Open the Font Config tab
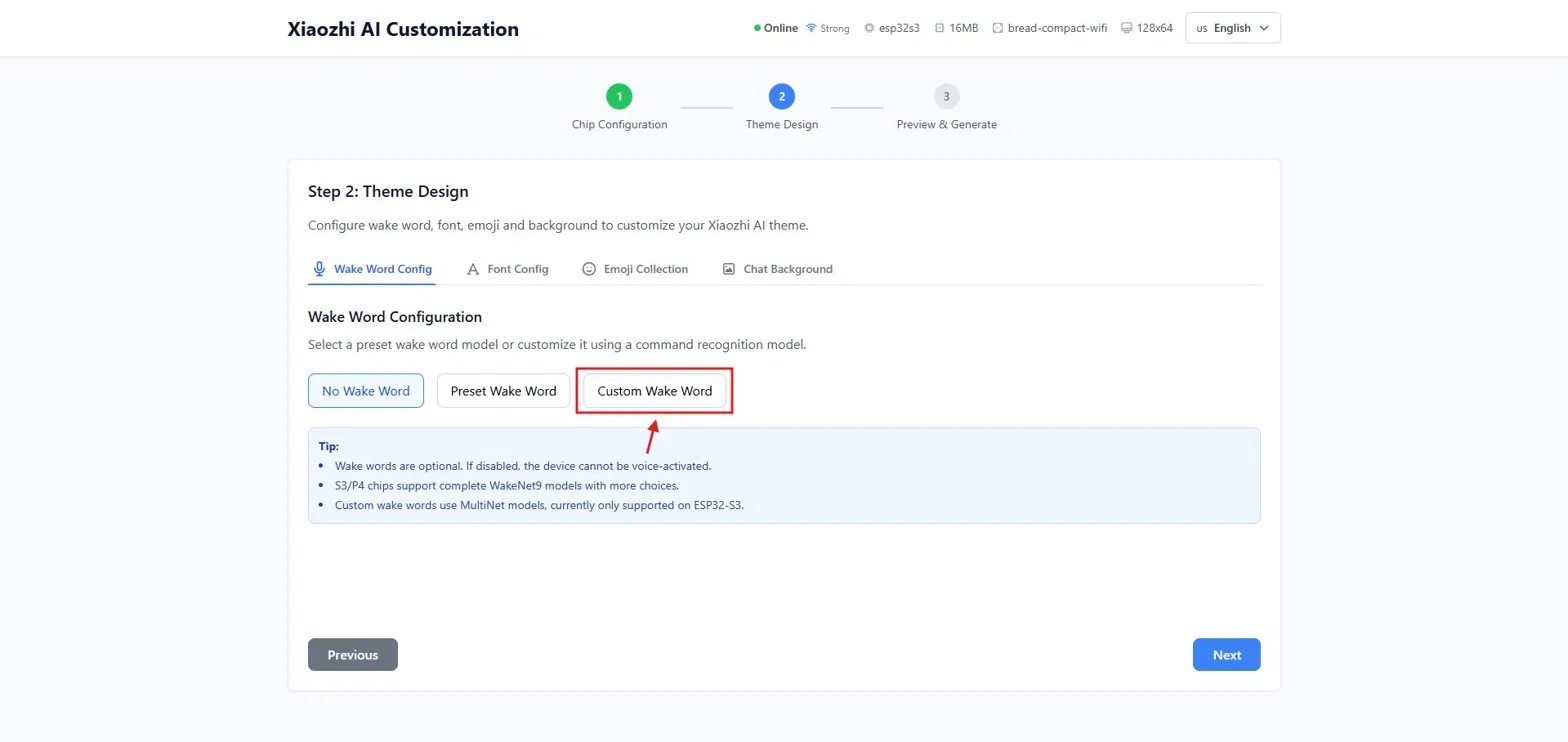Image resolution: width=1568 pixels, height=742 pixels. (508, 269)
